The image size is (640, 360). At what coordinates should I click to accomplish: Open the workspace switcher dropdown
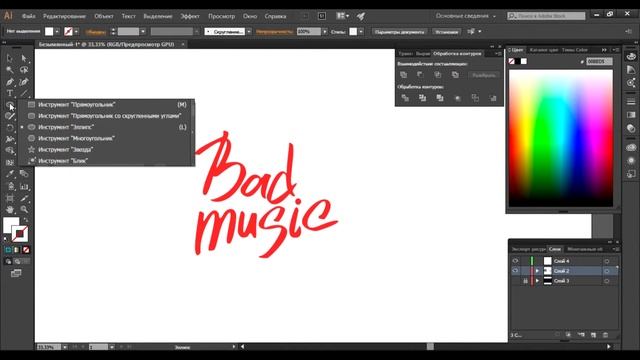coord(466,16)
